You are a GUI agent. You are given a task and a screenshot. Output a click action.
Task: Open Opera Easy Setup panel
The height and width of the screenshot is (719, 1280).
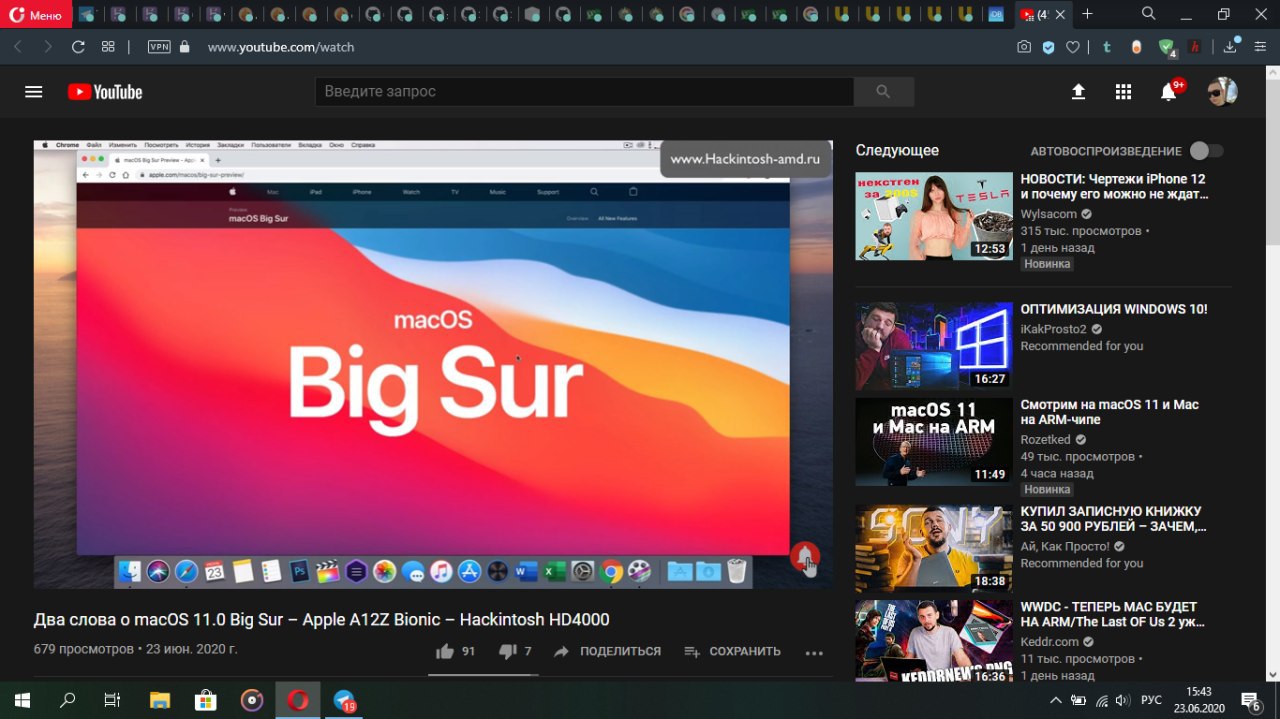pyautogui.click(x=1260, y=47)
